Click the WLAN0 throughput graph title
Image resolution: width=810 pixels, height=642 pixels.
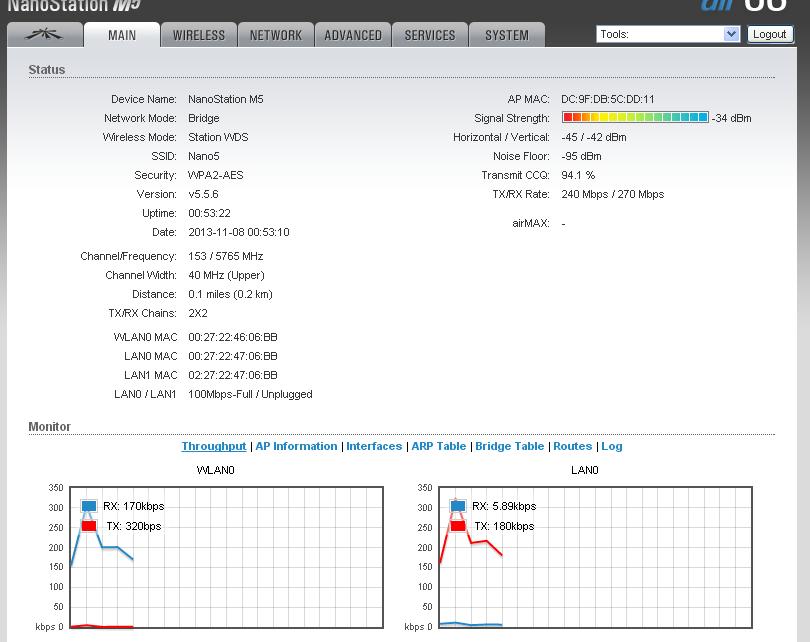(215, 470)
